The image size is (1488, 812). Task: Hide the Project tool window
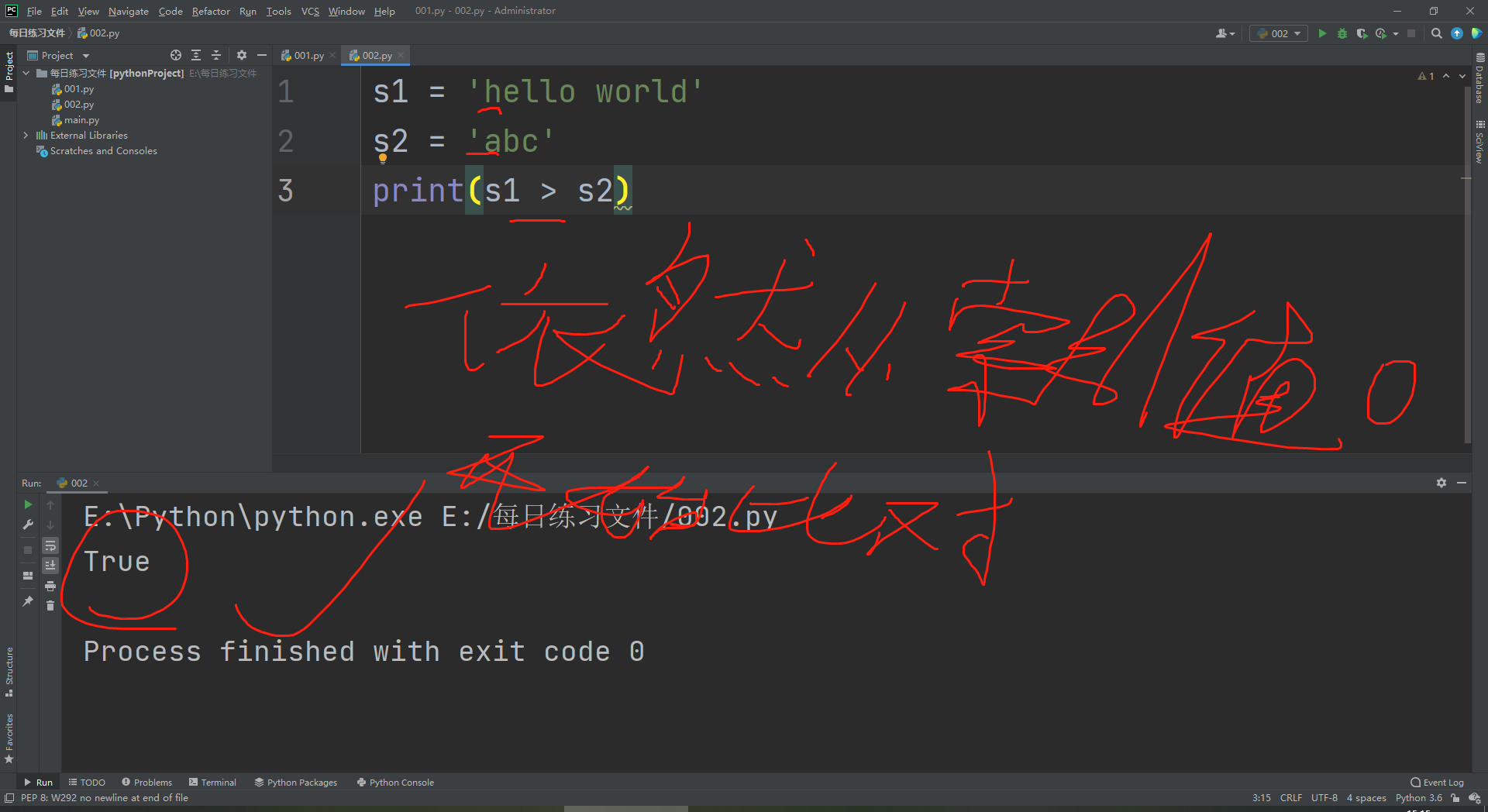point(262,55)
